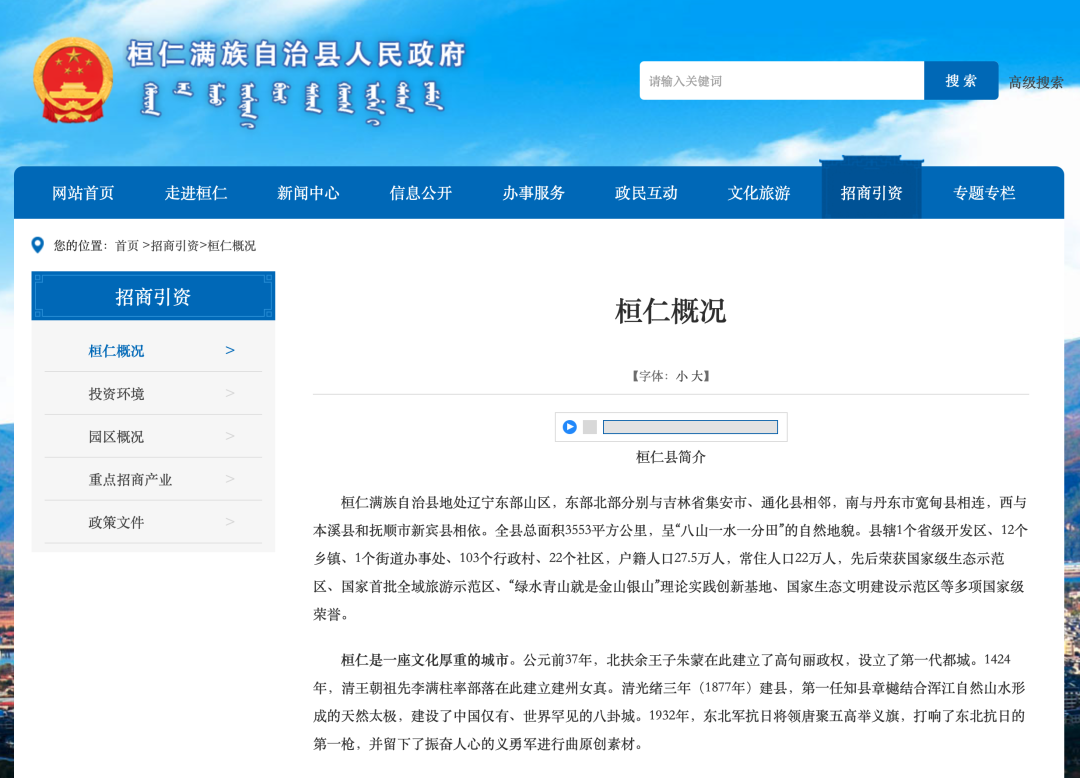Click the arrow next to 重点招商产业
1080x778 pixels.
coord(230,479)
